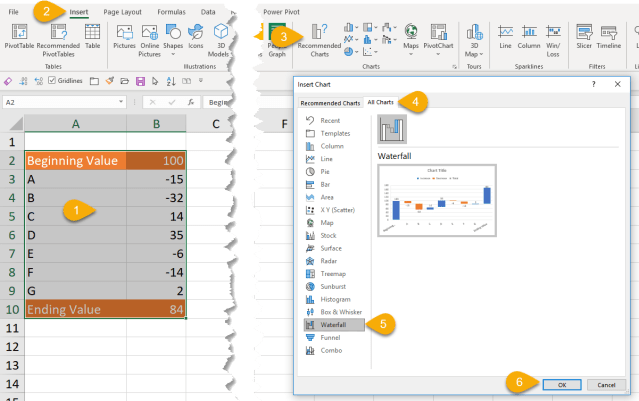Open the 3D Models menu

tap(220, 40)
